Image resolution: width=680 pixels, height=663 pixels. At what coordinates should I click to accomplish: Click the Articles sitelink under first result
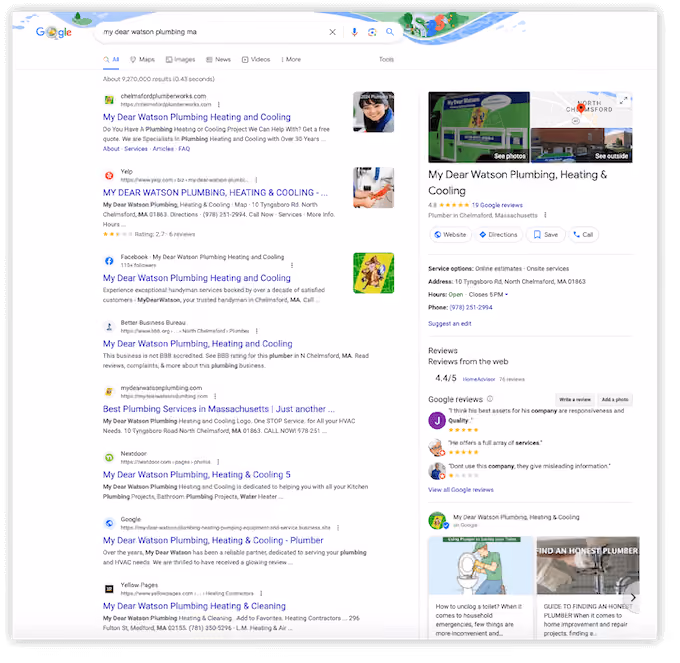click(163, 149)
